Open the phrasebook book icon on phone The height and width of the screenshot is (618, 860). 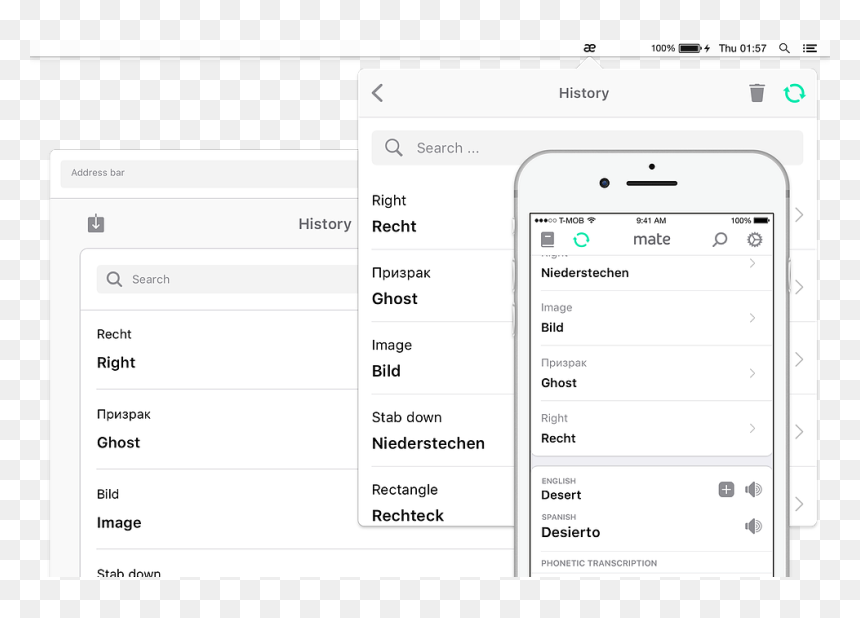tap(547, 240)
